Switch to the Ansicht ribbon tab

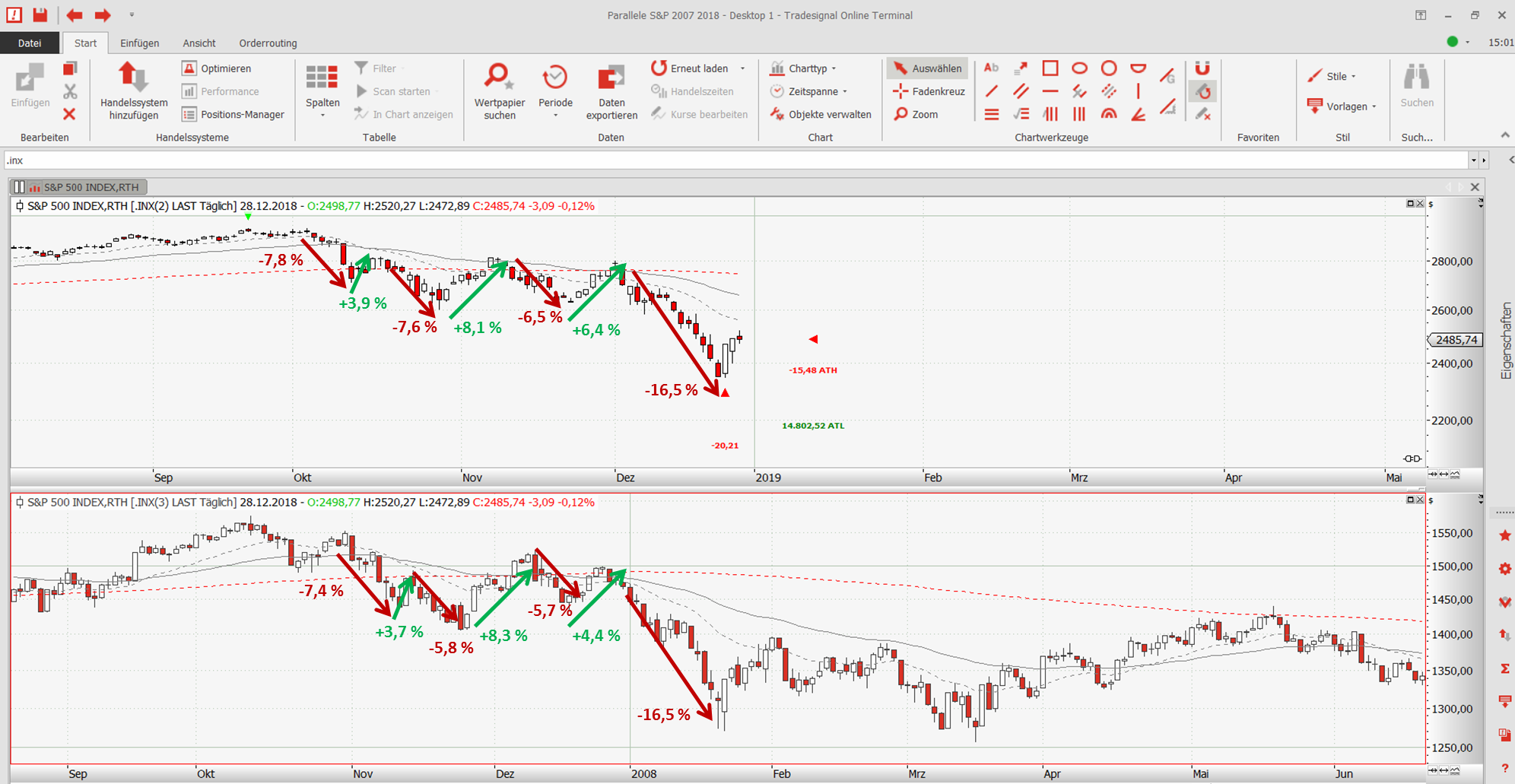[199, 43]
